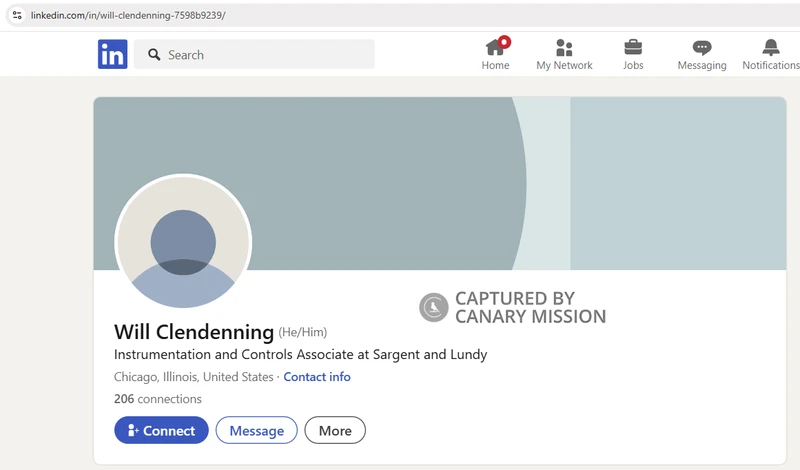The height and width of the screenshot is (470, 800).
Task: Open My Network icon
Action: click(564, 47)
